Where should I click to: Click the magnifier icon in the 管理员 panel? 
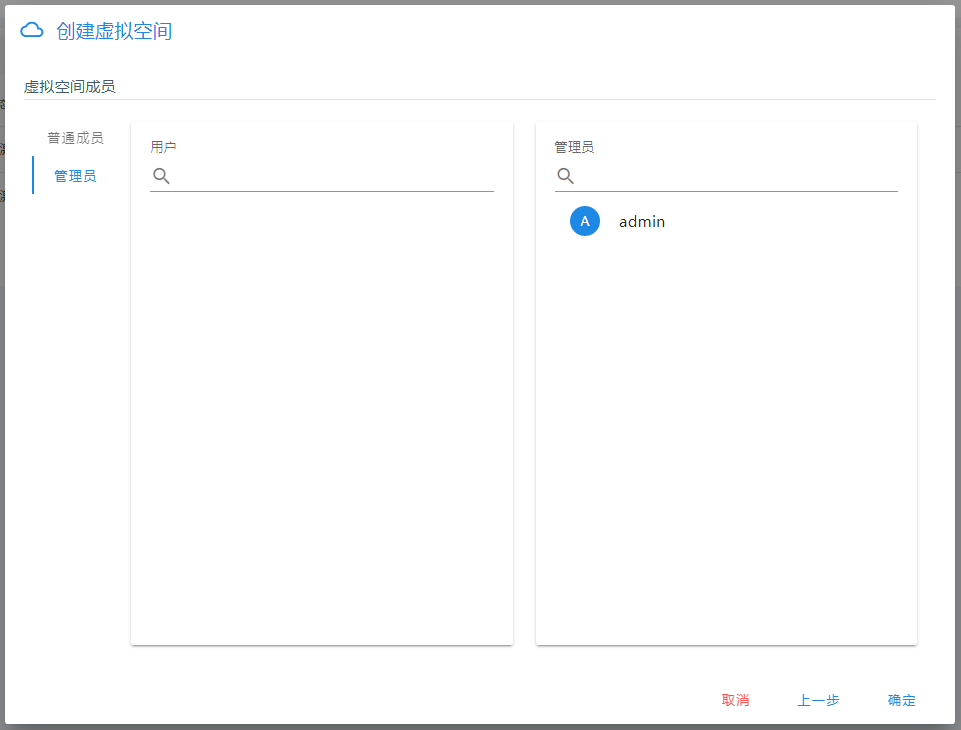[565, 176]
